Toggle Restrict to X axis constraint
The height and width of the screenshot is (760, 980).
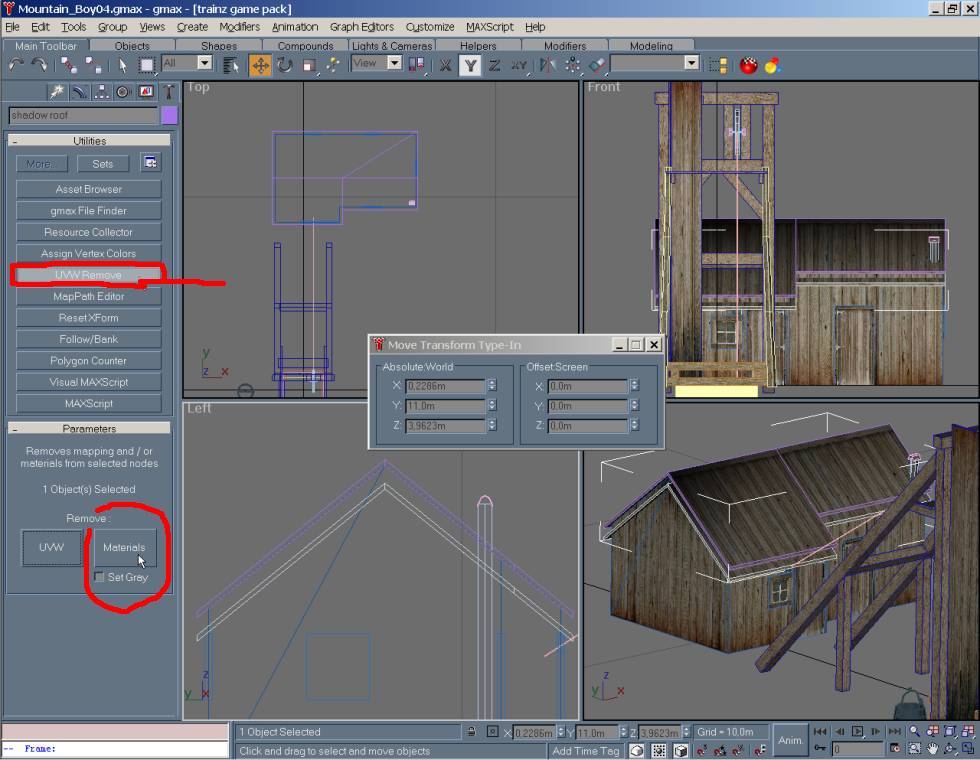coord(445,65)
